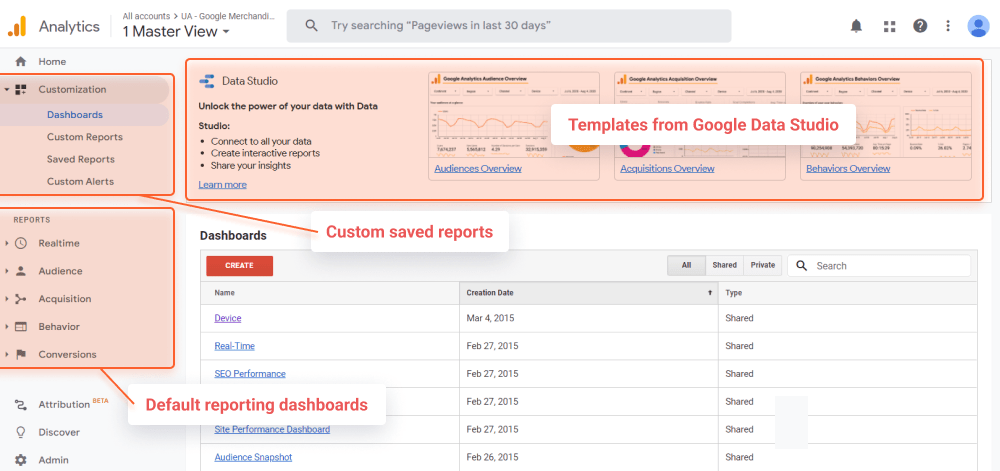Viewport: 1000px width, 471px height.
Task: Expand the Audience reports arrow
Action: [6, 271]
